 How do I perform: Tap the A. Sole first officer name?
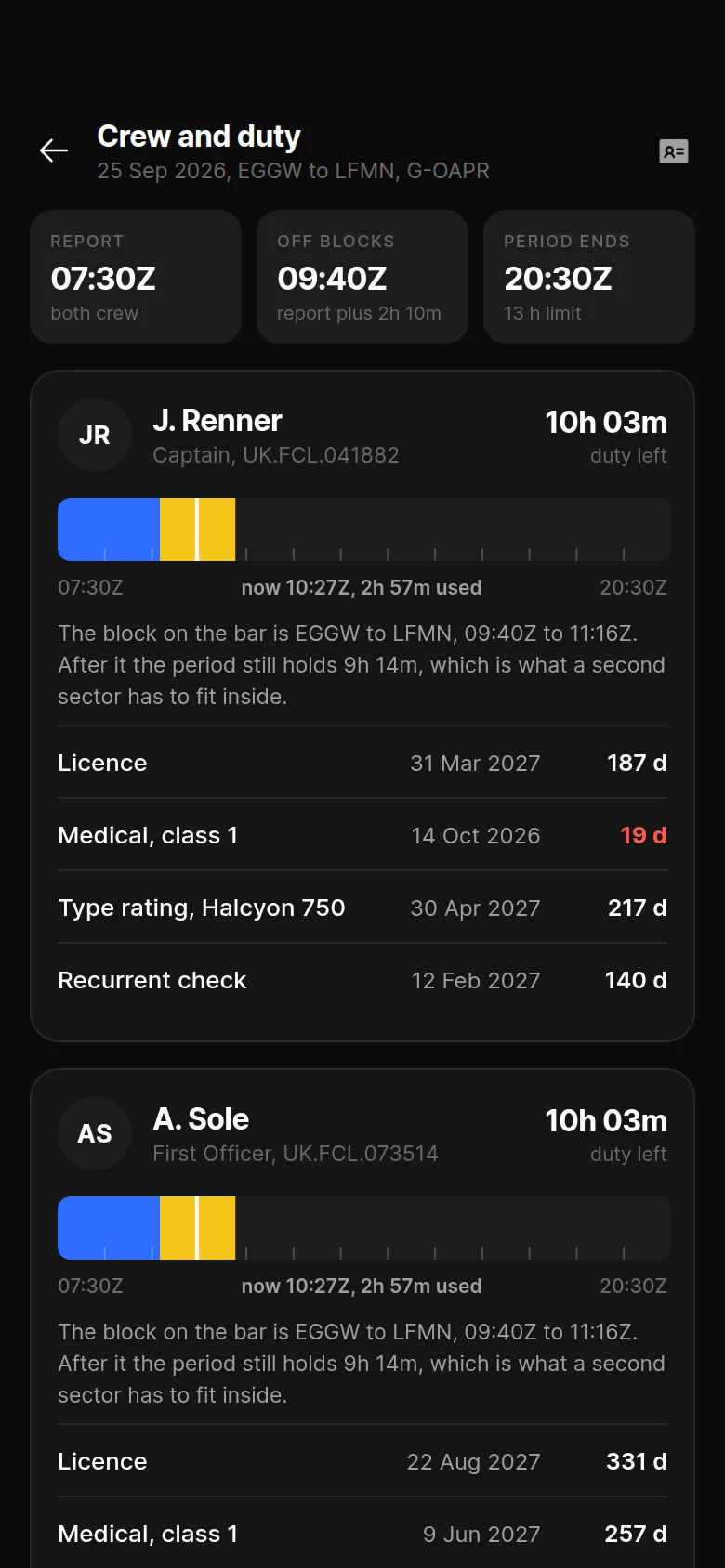tap(201, 1119)
